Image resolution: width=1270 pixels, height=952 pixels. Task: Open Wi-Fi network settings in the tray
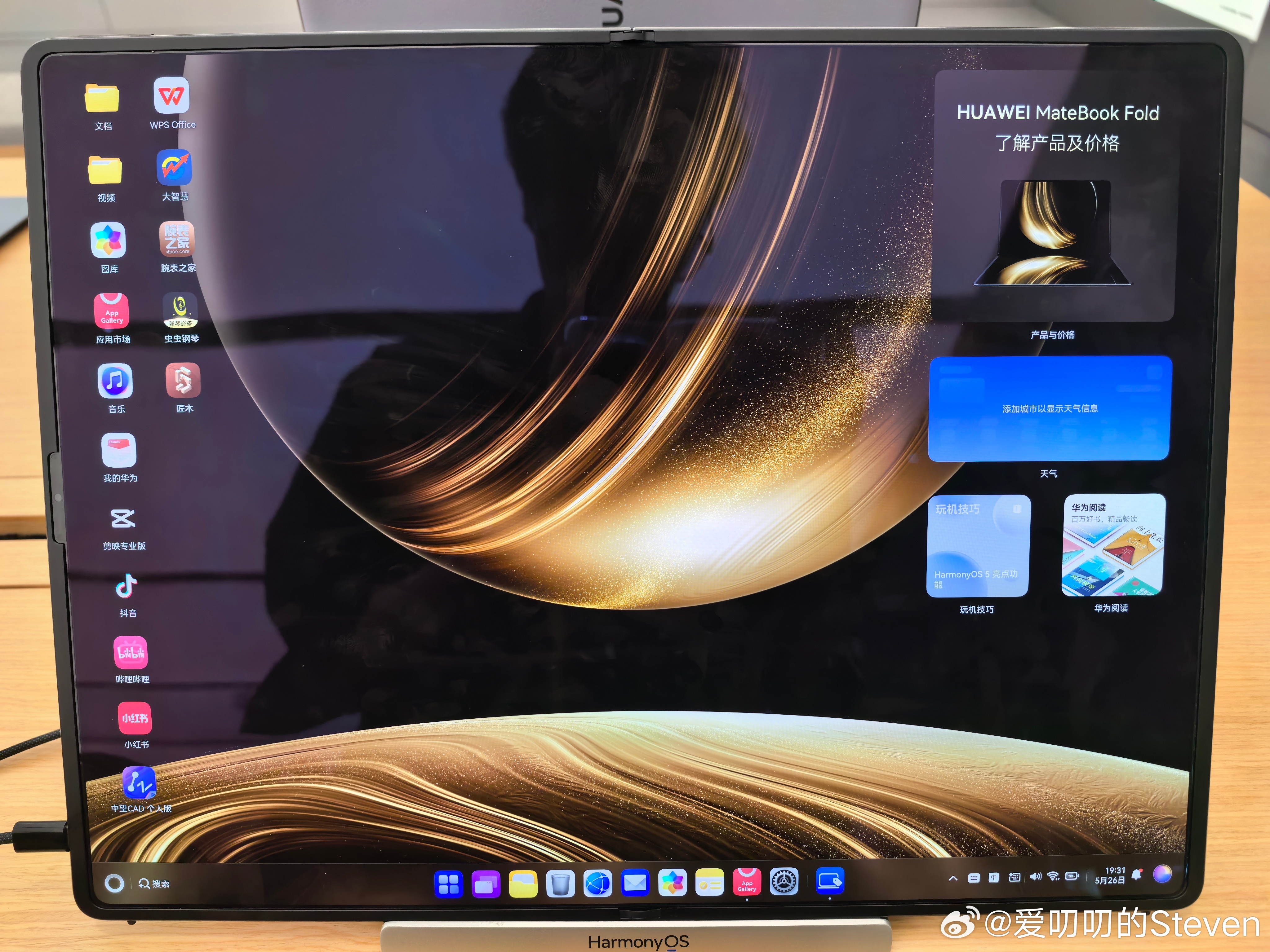(1054, 876)
